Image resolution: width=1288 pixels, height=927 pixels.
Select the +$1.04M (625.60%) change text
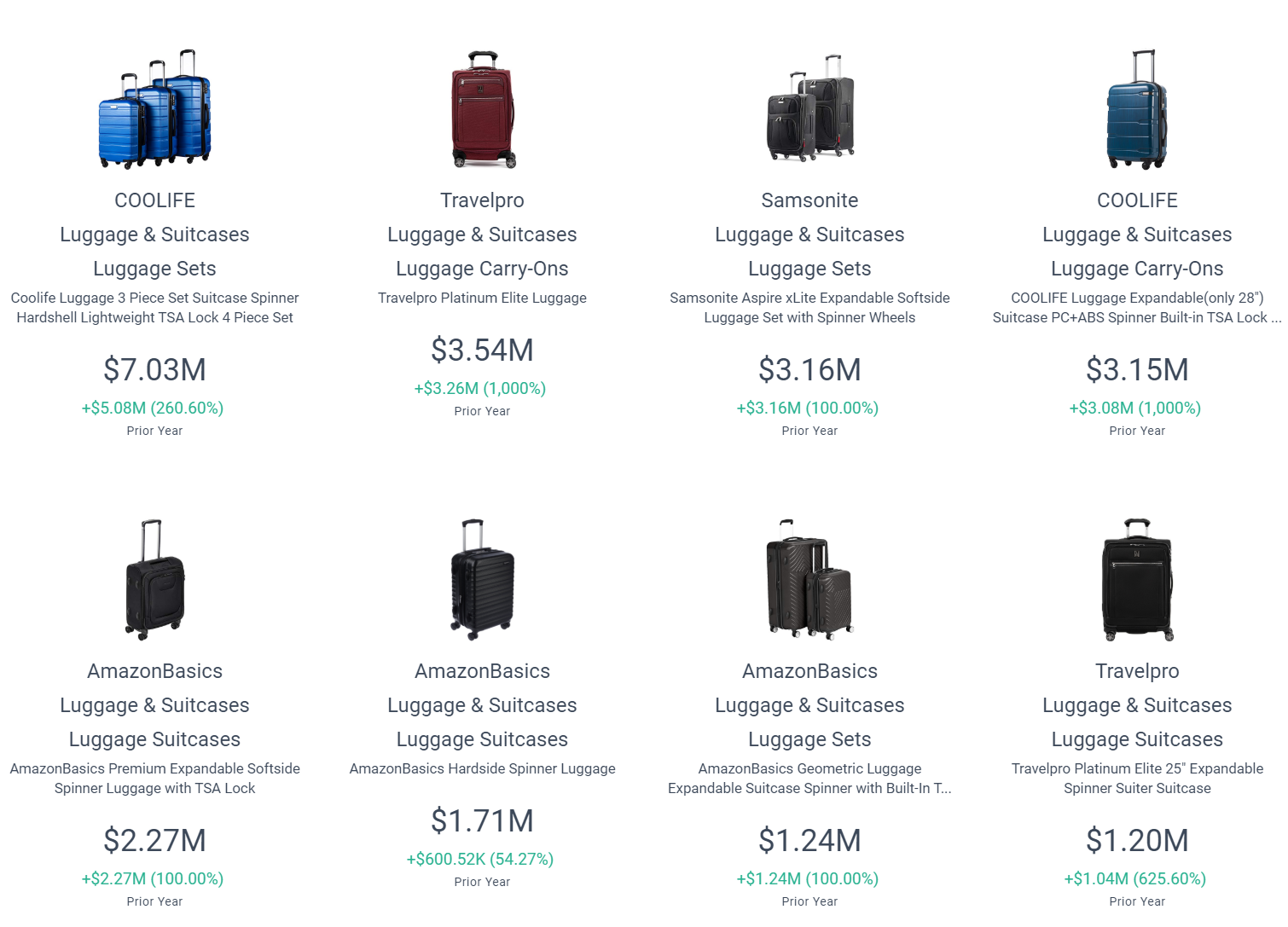point(1135,878)
